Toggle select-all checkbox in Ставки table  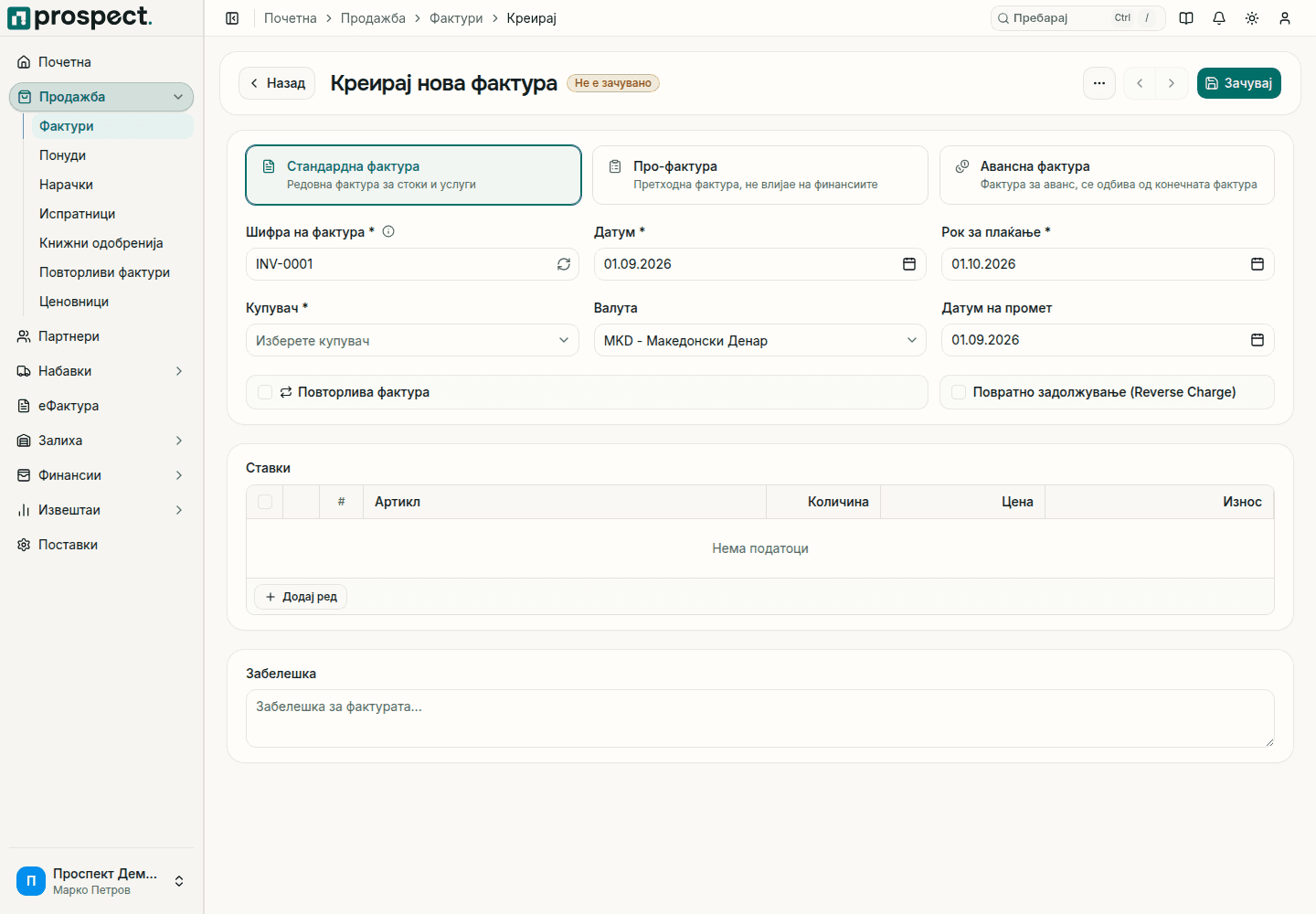click(x=265, y=502)
